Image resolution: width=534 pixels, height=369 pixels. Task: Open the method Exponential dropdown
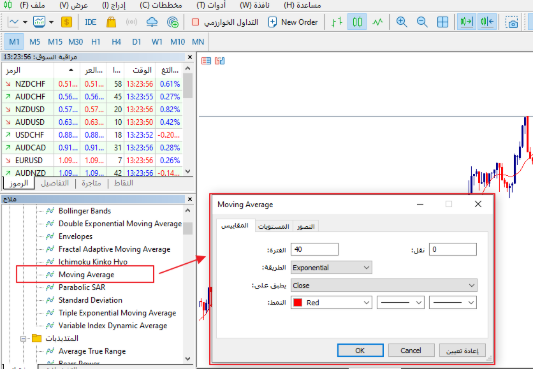[331, 268]
